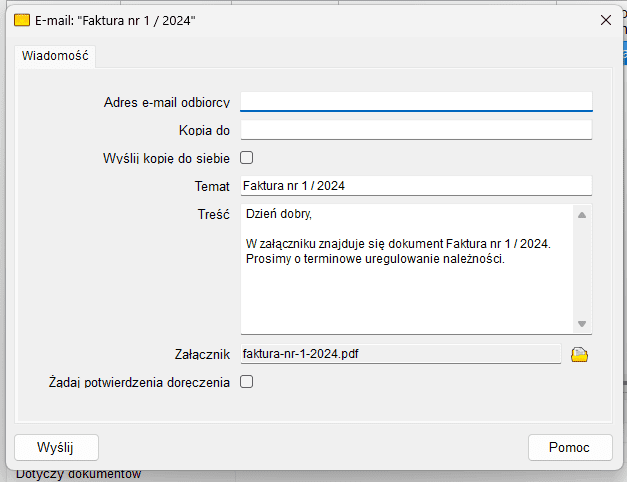The height and width of the screenshot is (482, 627).
Task: Click the 'Adres e-mail odbiorcy' label
Action: (x=167, y=102)
